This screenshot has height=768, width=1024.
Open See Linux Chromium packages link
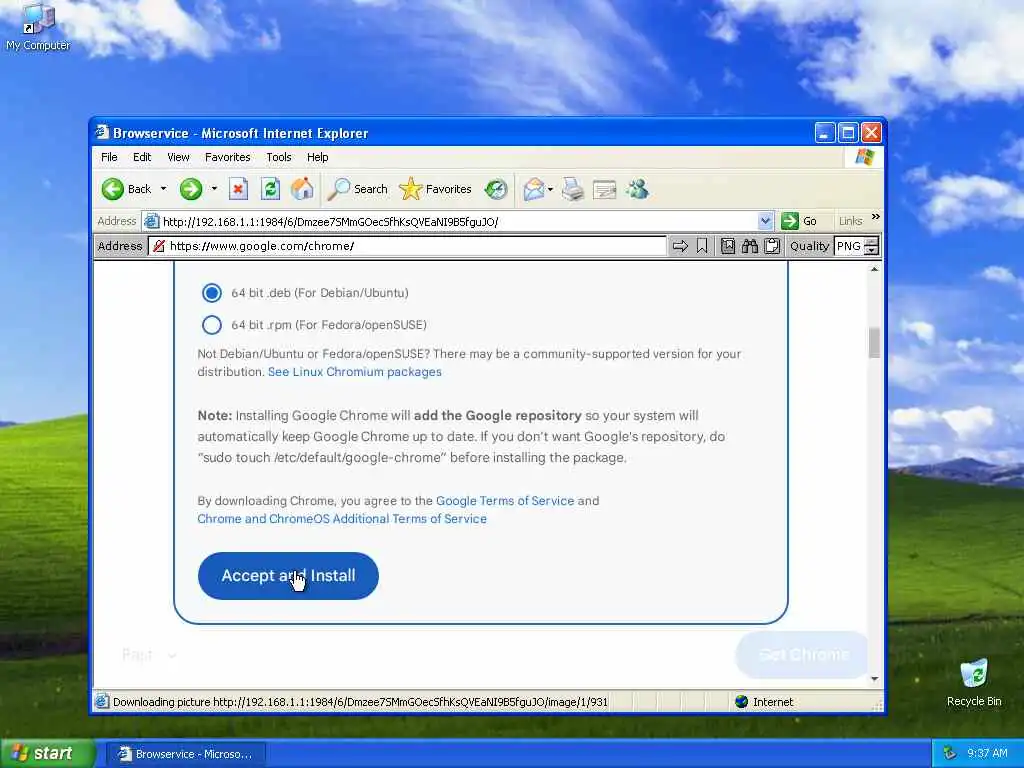pos(355,372)
